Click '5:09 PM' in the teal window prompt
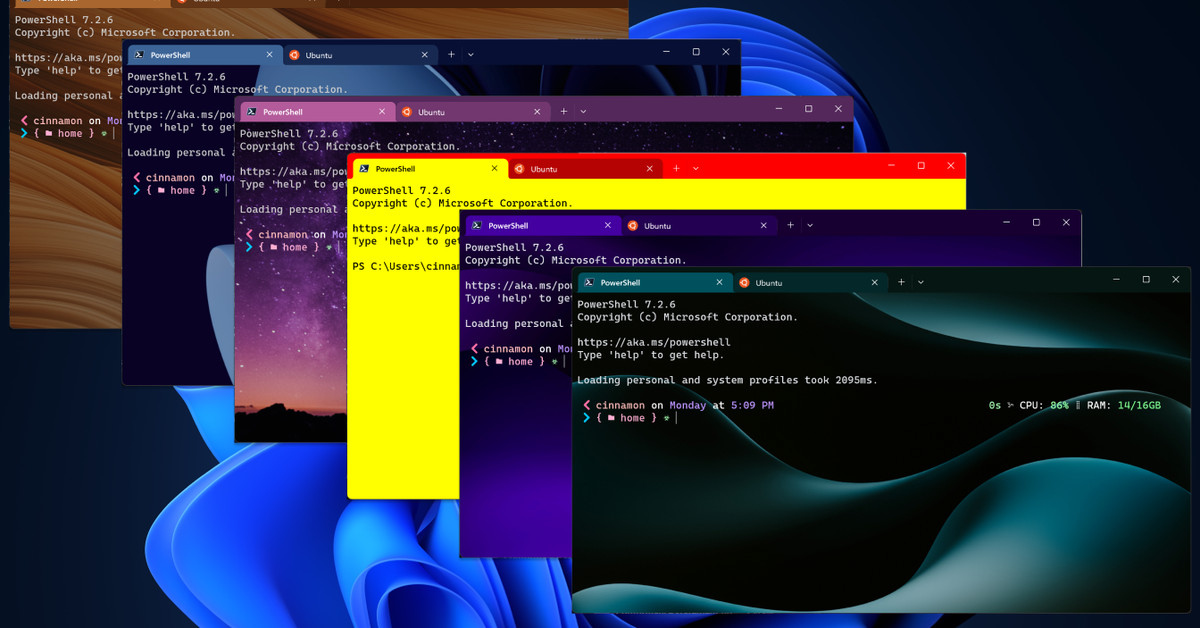 751,405
